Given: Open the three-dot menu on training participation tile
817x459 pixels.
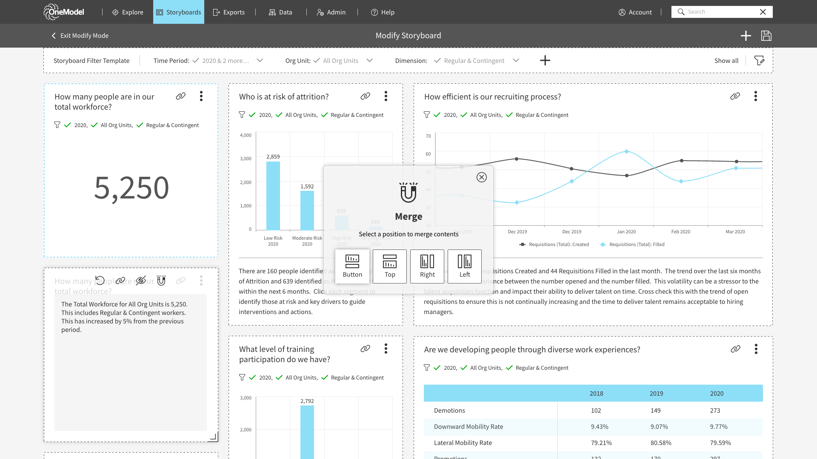Looking at the screenshot, I should pos(386,349).
